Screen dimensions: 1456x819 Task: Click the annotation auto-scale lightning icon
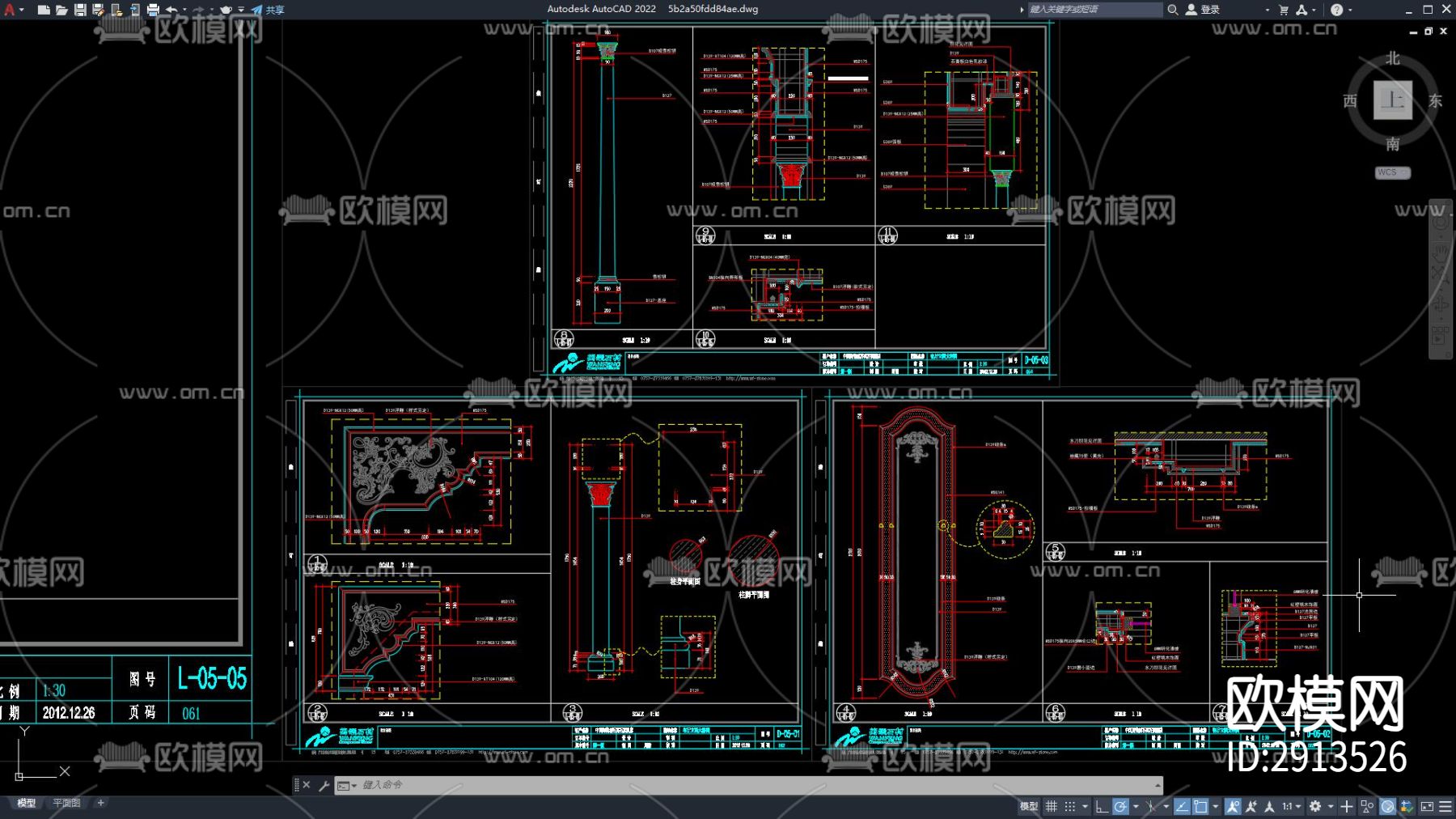tap(1251, 807)
